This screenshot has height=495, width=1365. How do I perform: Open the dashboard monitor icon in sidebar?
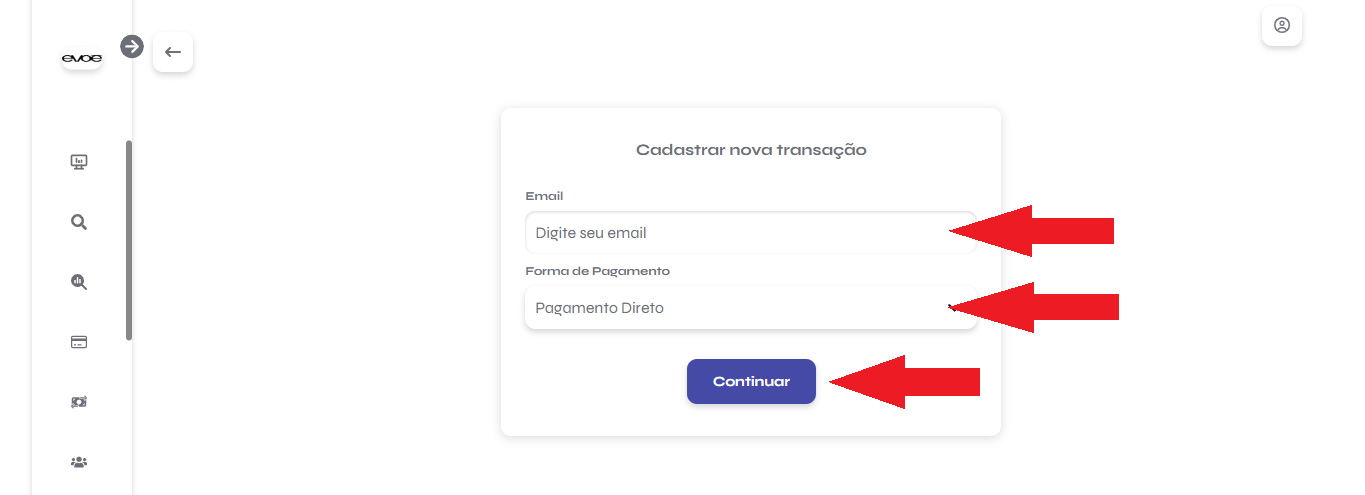click(79, 162)
